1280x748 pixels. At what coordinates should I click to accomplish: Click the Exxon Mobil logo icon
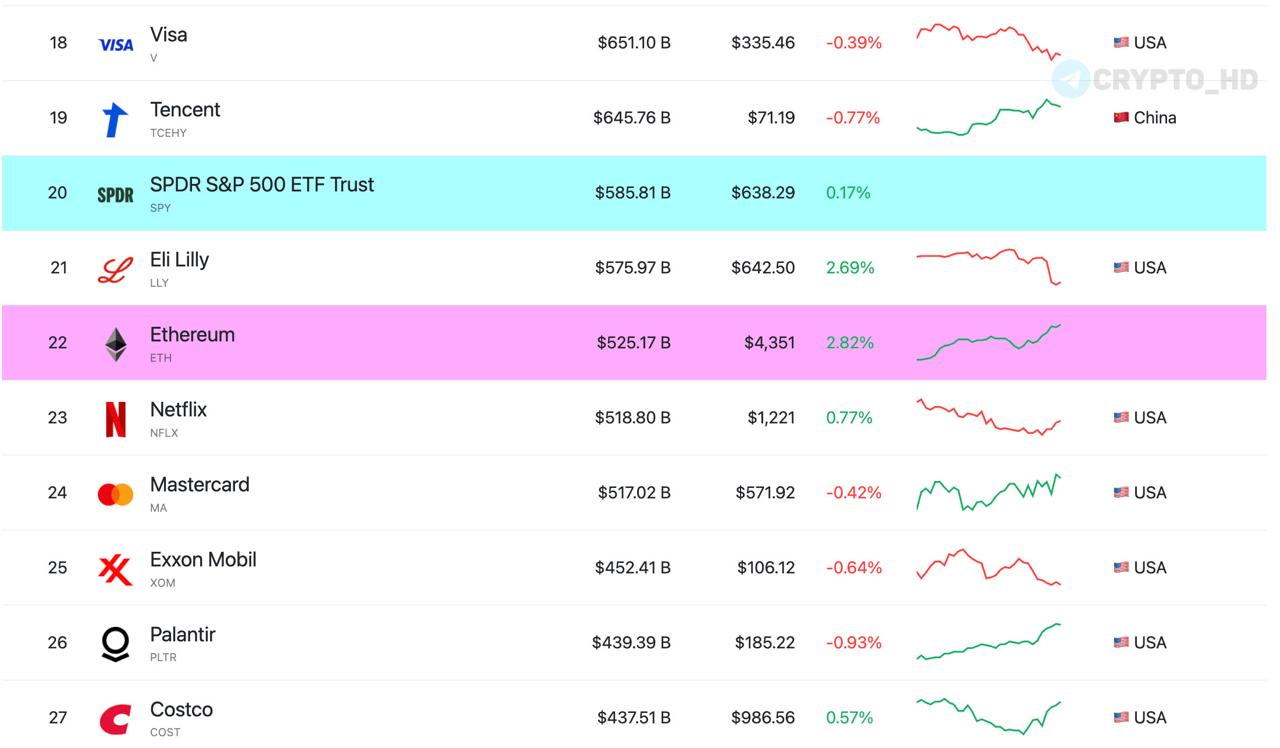click(115, 570)
